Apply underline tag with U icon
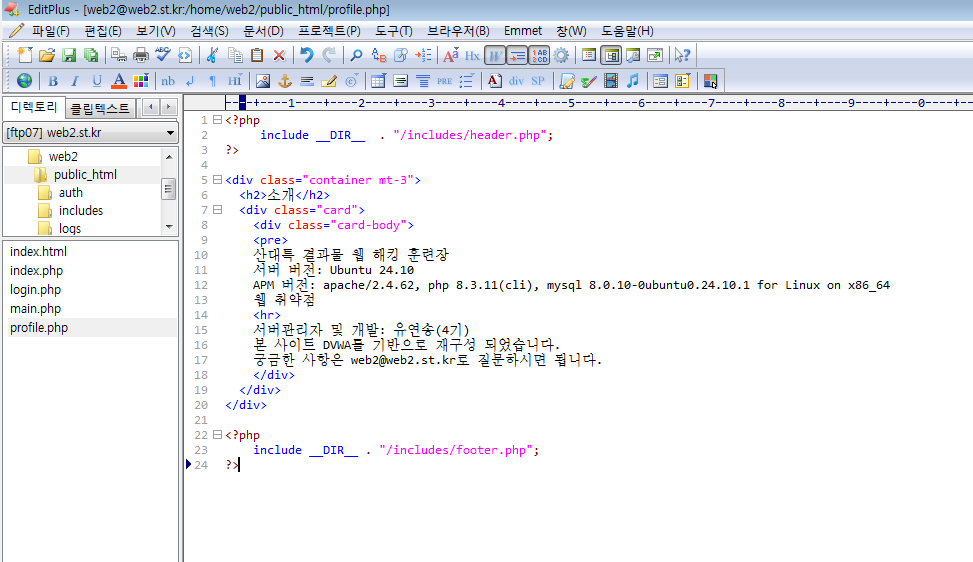Screen dimensions: 973x562 [x=97, y=81]
